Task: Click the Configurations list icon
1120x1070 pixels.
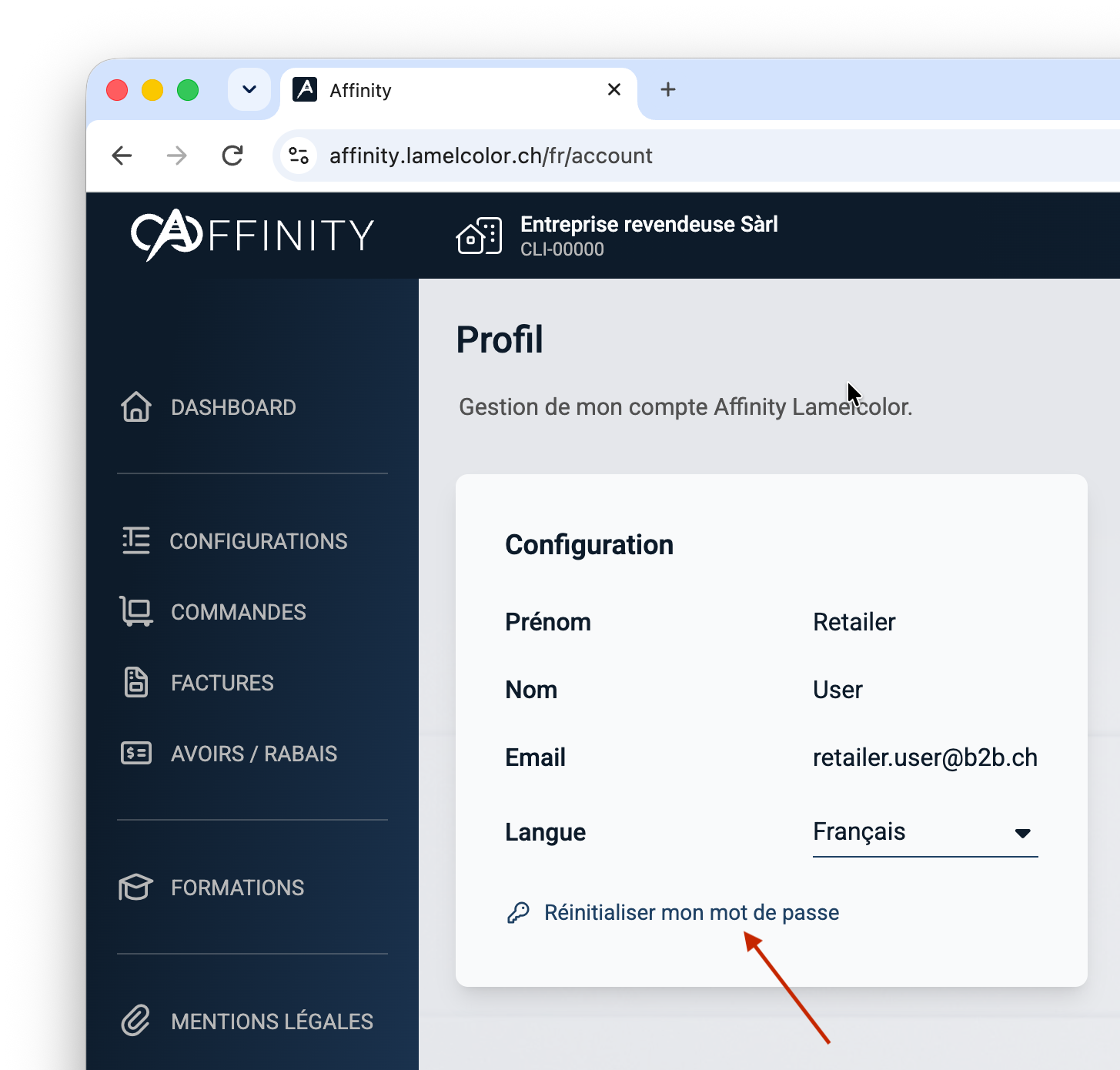Action: [136, 540]
